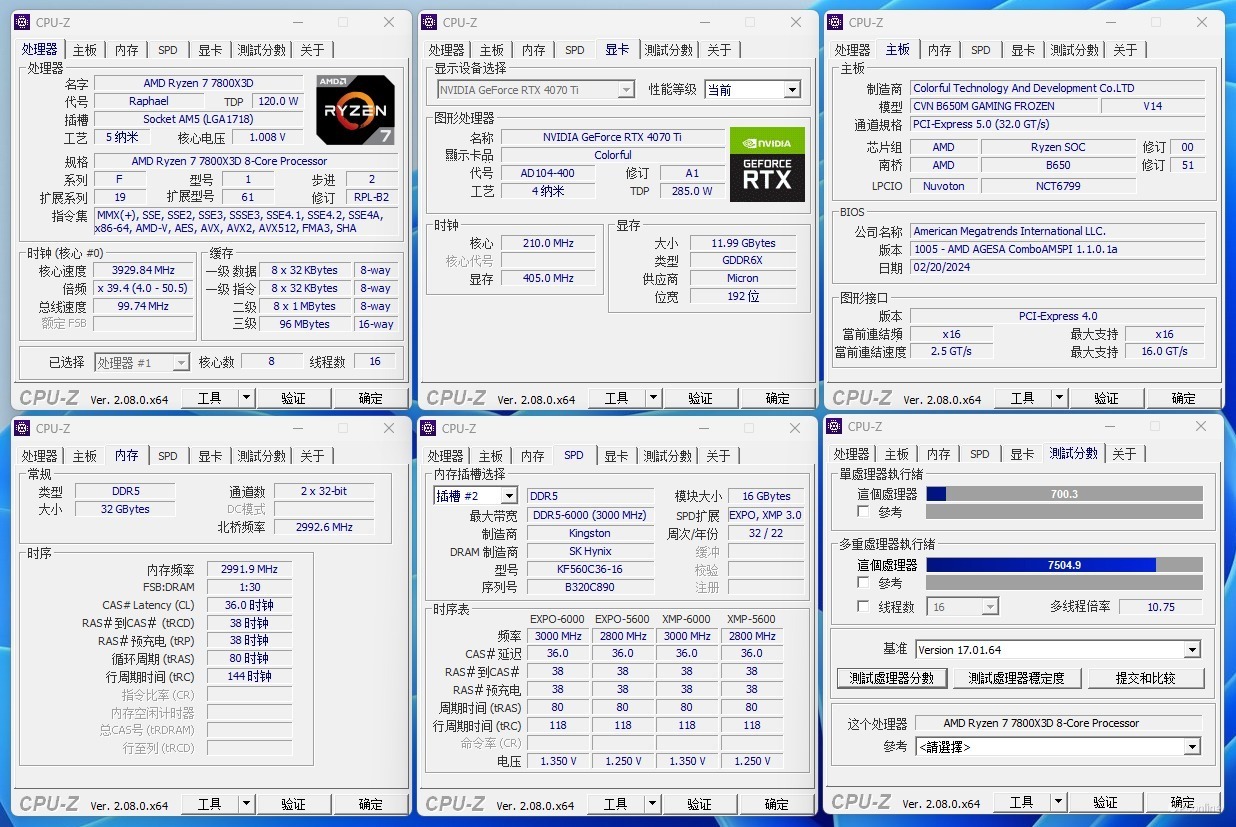The image size is (1236, 827).
Task: Click the SK Hynix DRAM manufacturer field
Action: pyautogui.click(x=590, y=551)
